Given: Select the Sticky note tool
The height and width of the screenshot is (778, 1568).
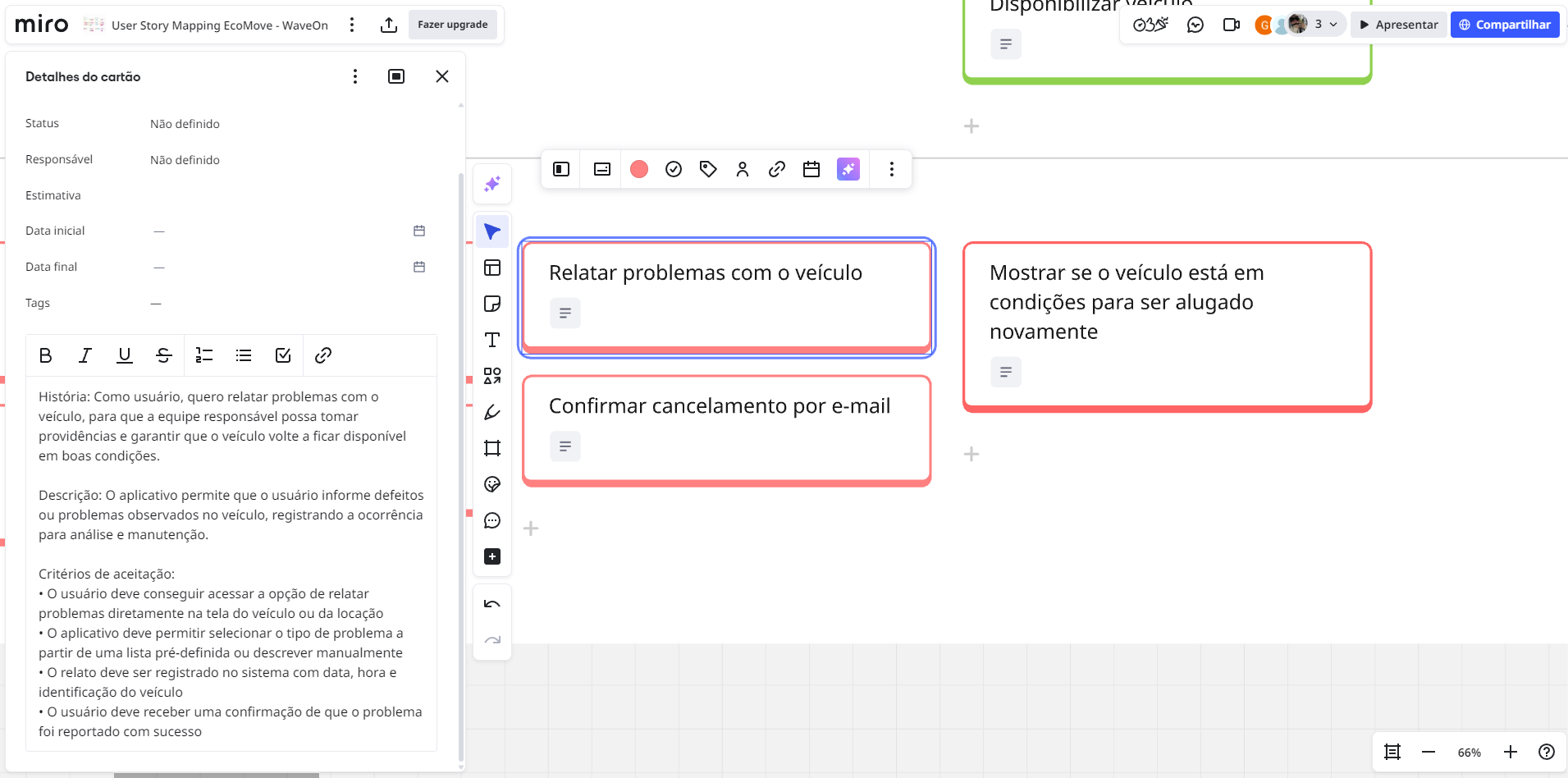Looking at the screenshot, I should [x=492, y=304].
